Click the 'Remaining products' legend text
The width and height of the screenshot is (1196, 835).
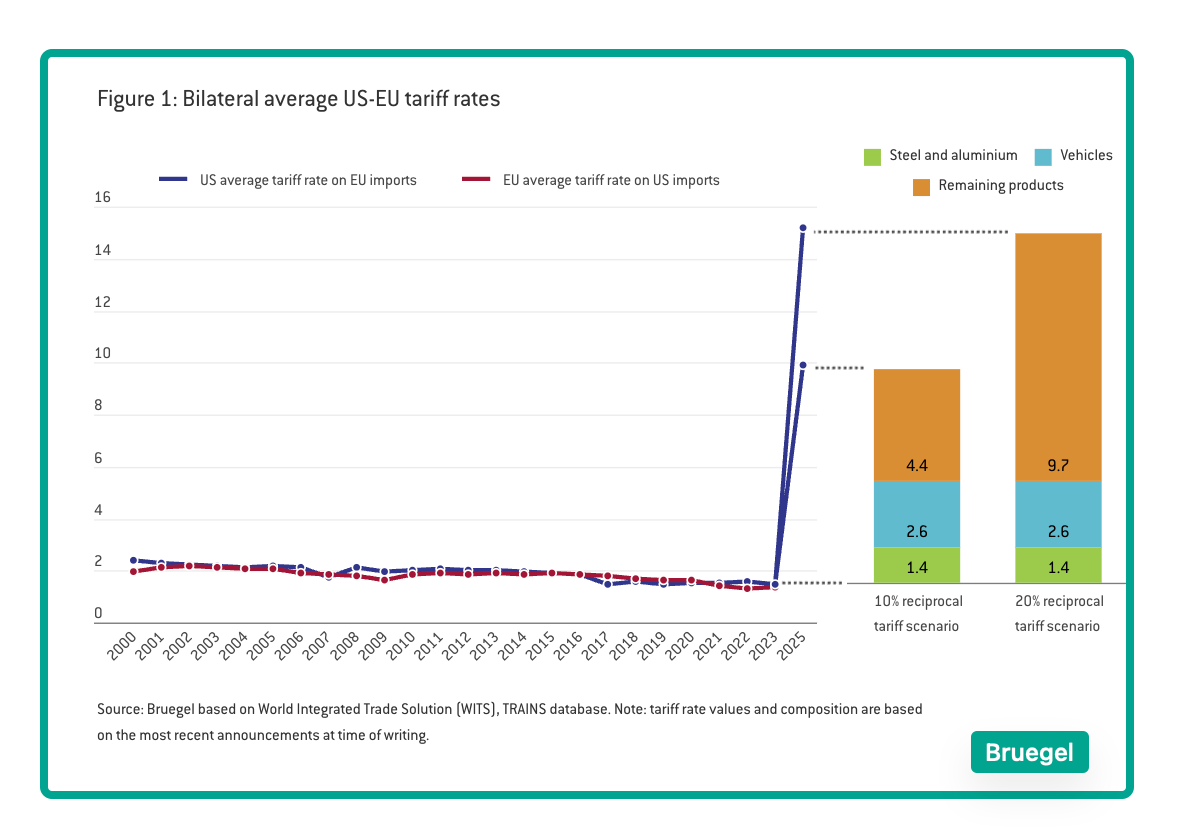pyautogui.click(x=1001, y=185)
